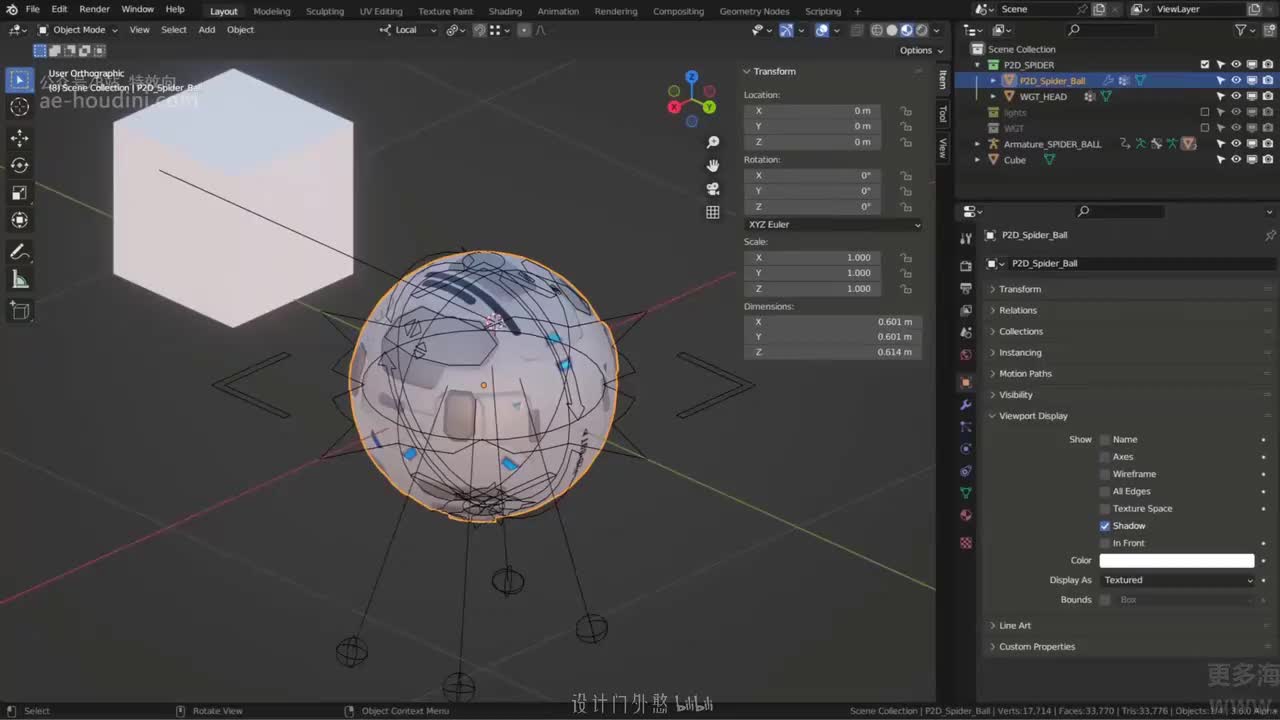Lock the Location X axis
This screenshot has height=720, width=1280.
pos(906,111)
